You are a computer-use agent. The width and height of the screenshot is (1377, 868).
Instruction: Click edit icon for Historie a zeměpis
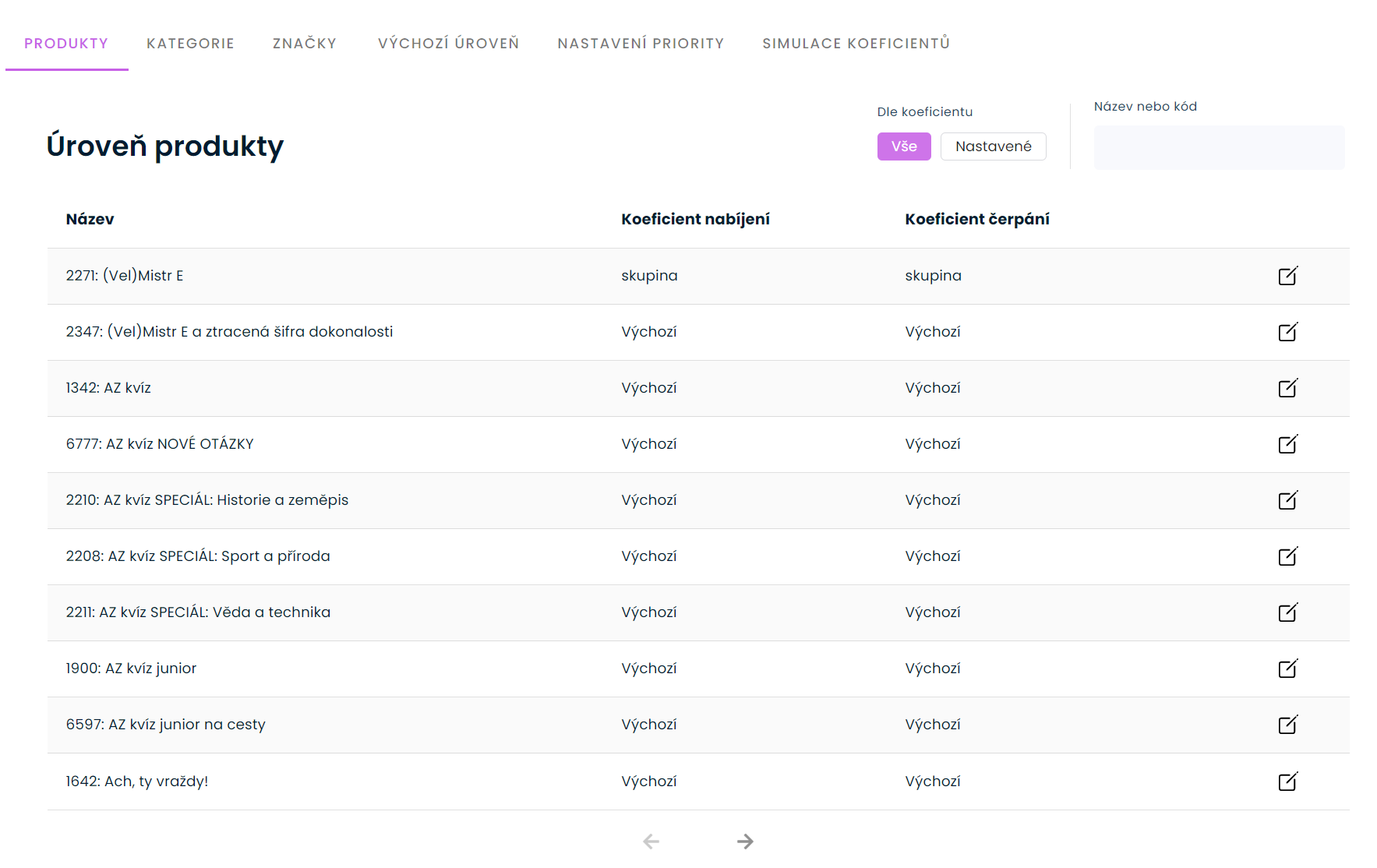(x=1287, y=500)
